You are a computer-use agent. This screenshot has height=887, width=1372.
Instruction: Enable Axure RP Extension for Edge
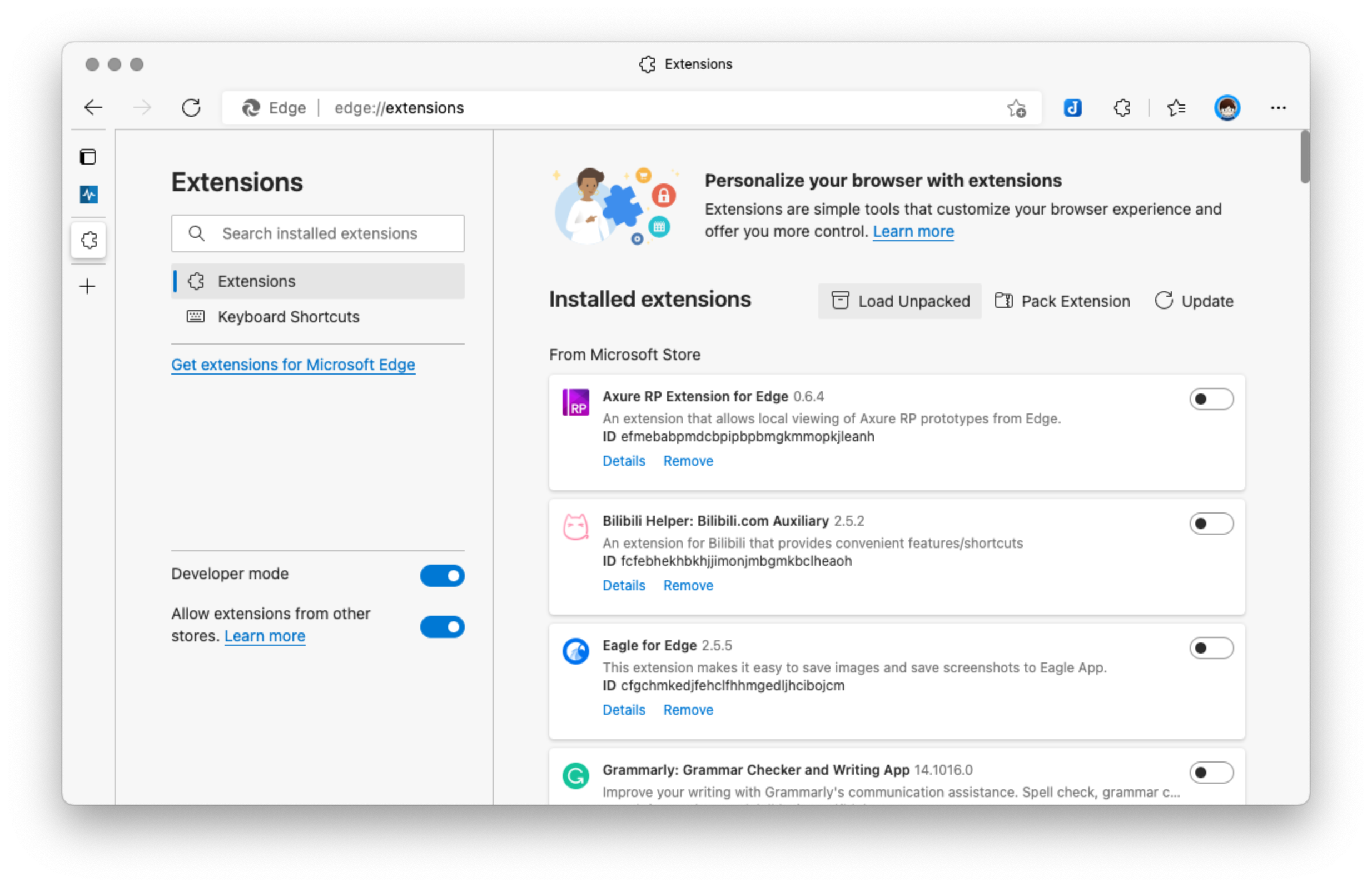click(1211, 399)
